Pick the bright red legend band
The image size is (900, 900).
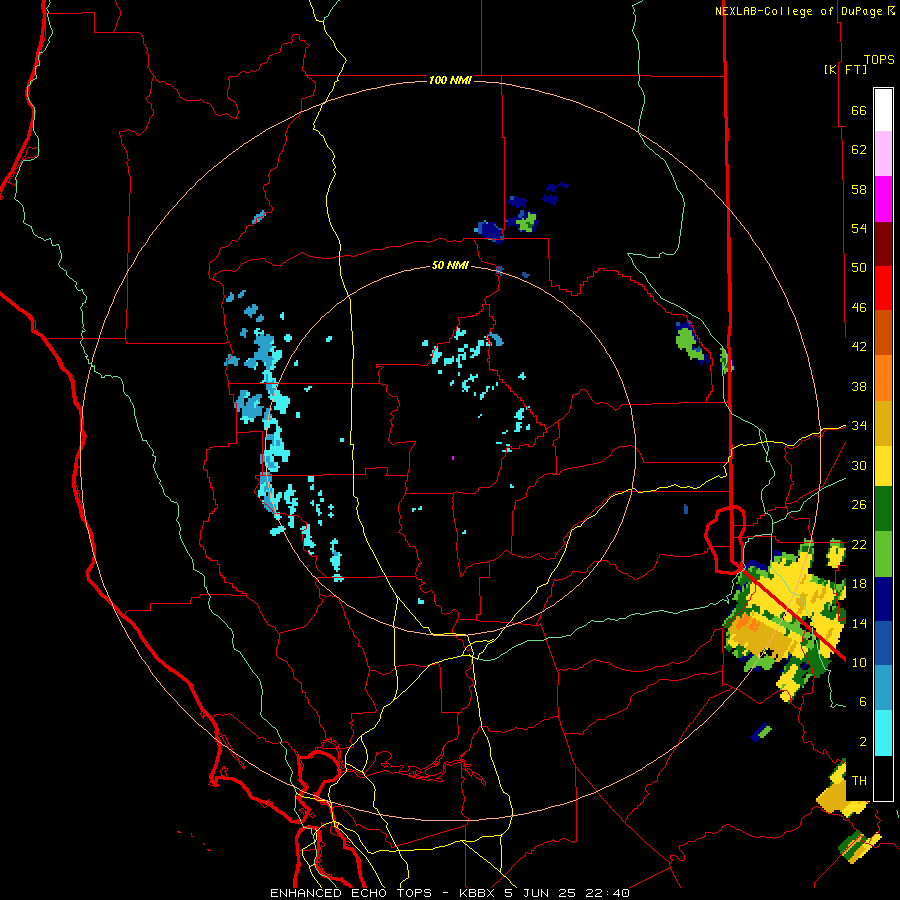coord(883,288)
